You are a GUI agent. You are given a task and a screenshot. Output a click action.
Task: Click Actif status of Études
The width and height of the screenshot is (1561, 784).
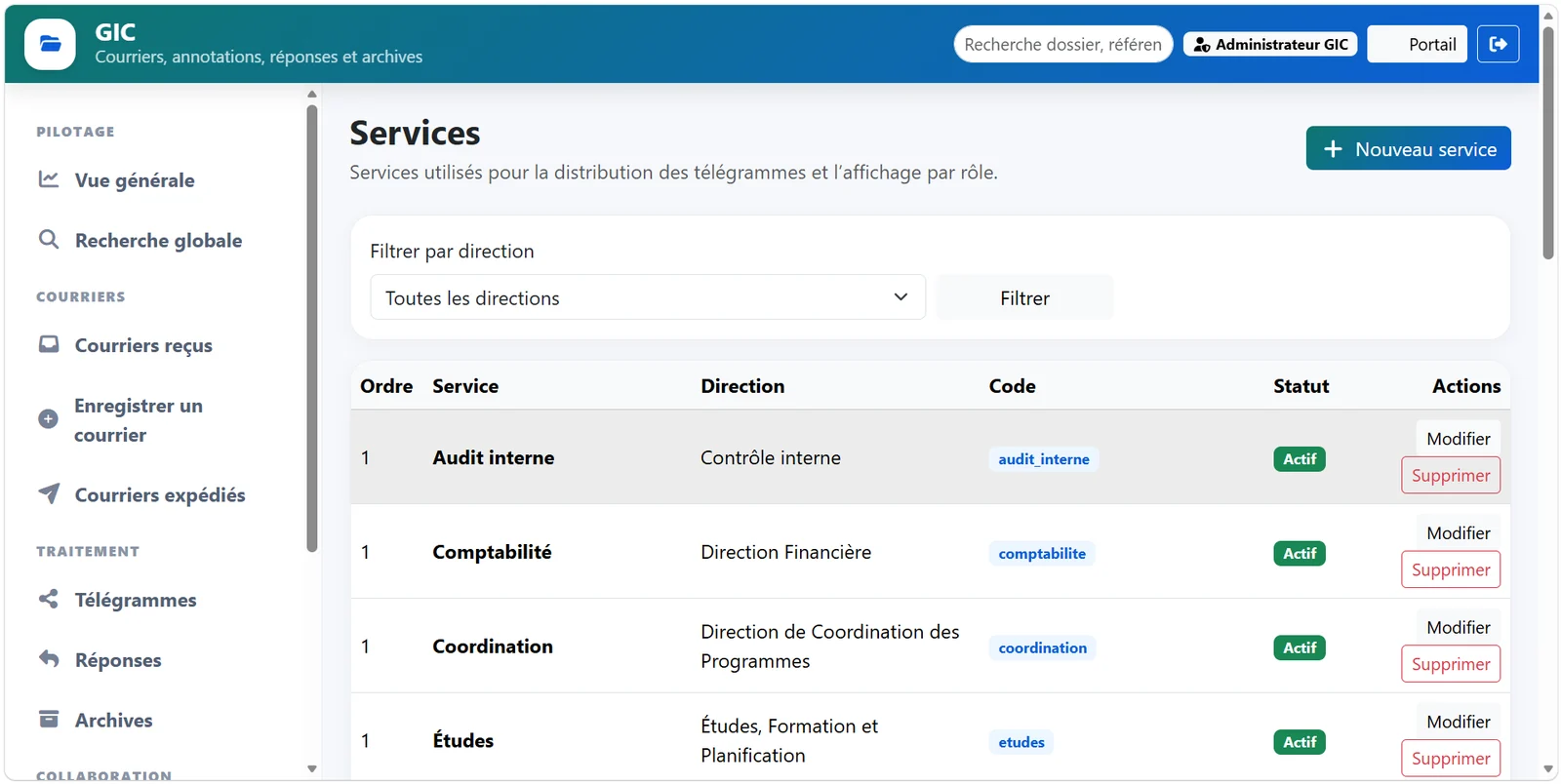1299,743
